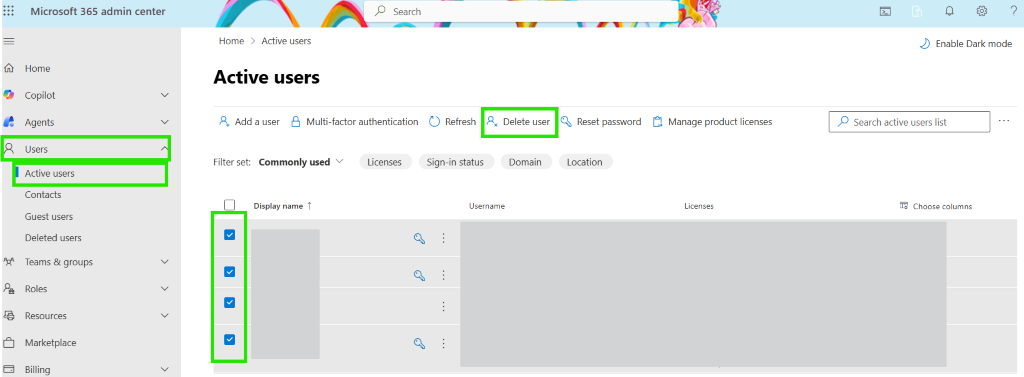Click the Teams & groups icon
The height and width of the screenshot is (377, 1024).
9,261
